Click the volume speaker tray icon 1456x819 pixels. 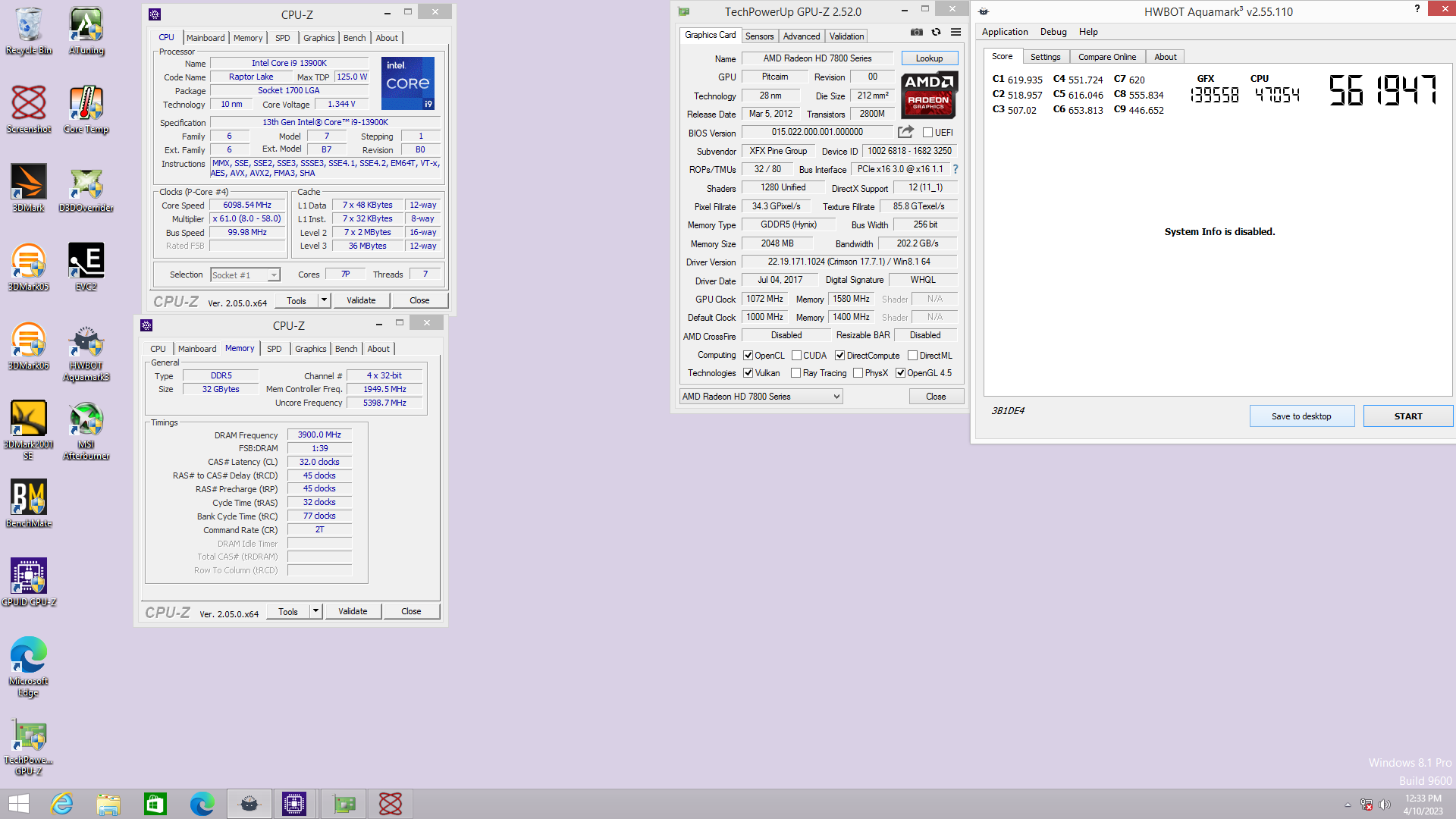pyautogui.click(x=1385, y=805)
